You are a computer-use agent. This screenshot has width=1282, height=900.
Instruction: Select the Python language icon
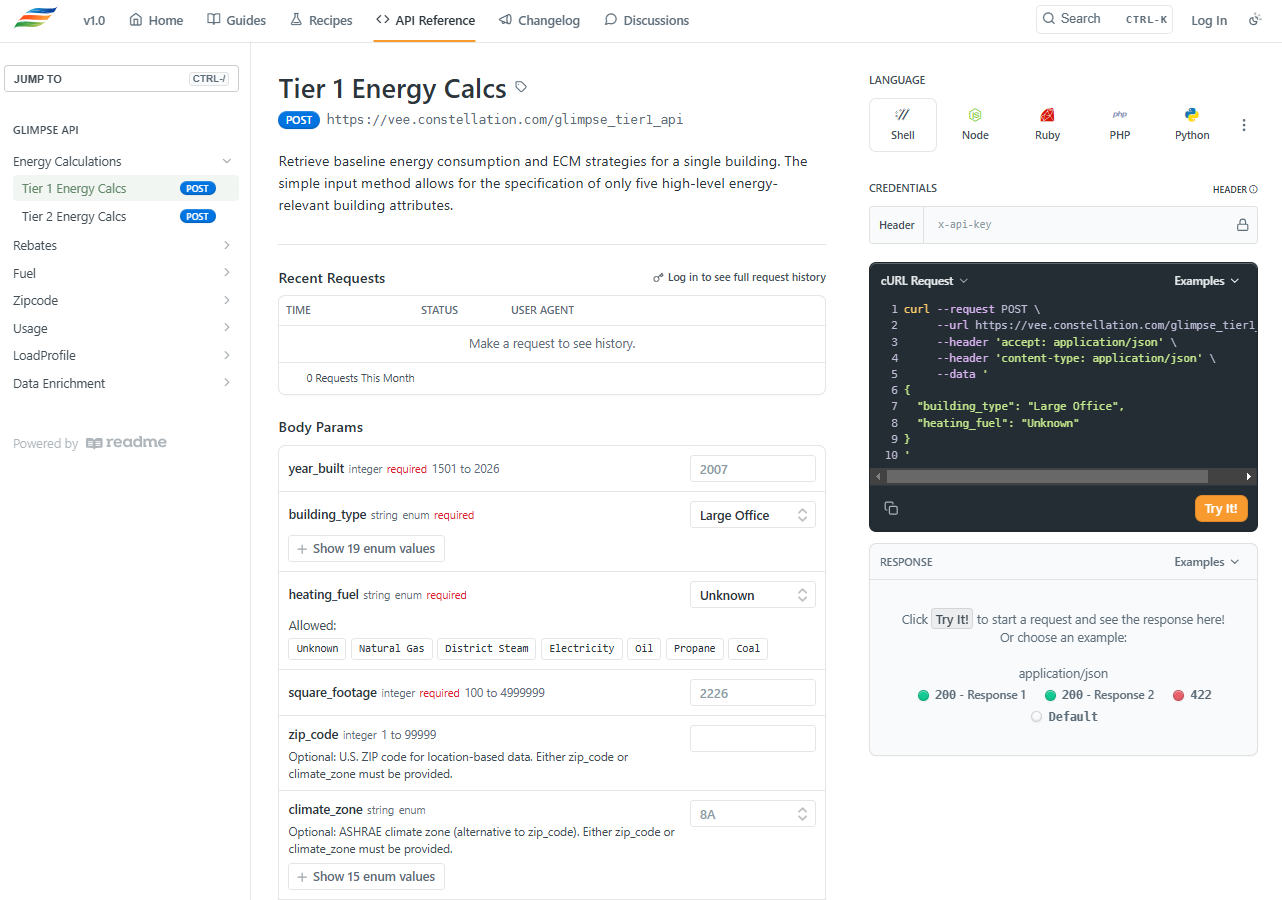coord(1192,124)
